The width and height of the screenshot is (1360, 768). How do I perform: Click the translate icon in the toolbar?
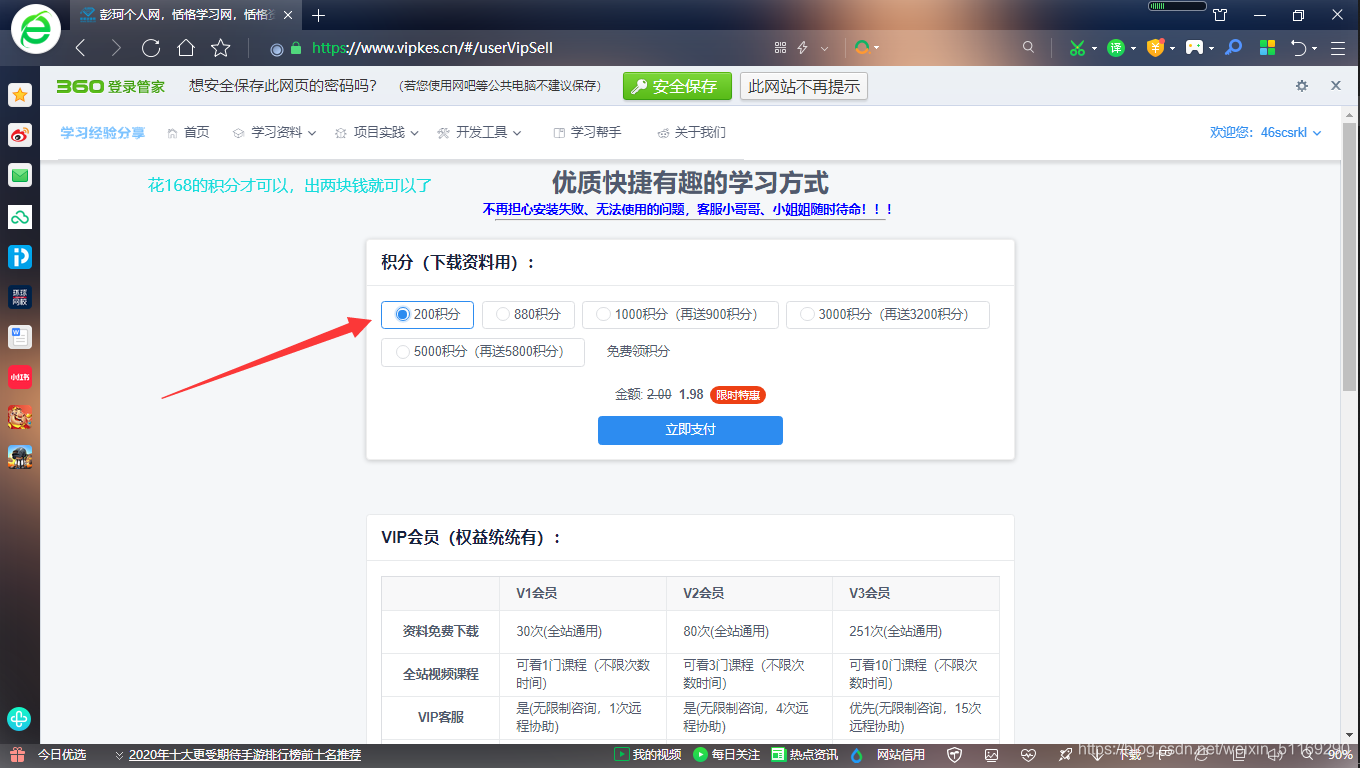point(1114,47)
